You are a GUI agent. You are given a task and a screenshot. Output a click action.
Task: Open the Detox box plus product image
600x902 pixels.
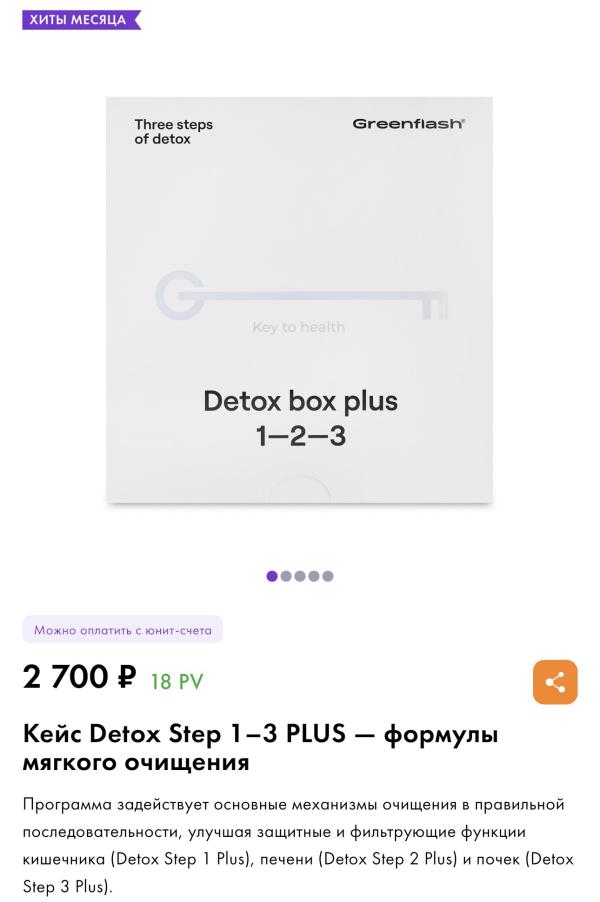(299, 300)
